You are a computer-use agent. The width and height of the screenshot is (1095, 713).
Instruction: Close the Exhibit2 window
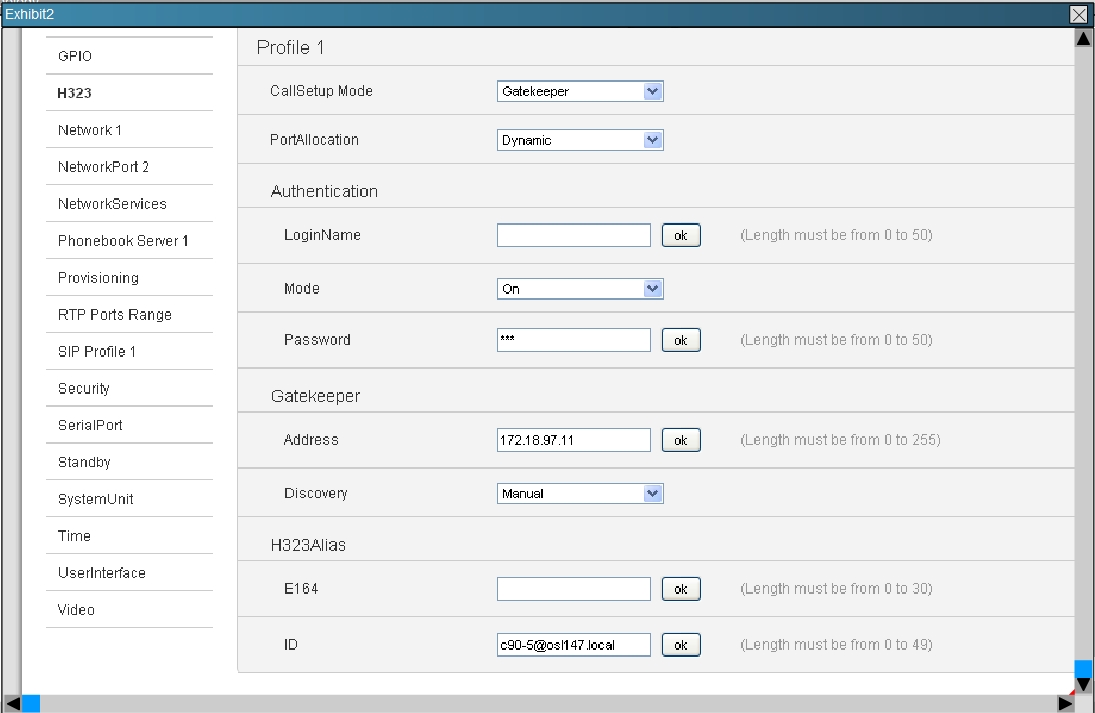click(1078, 14)
